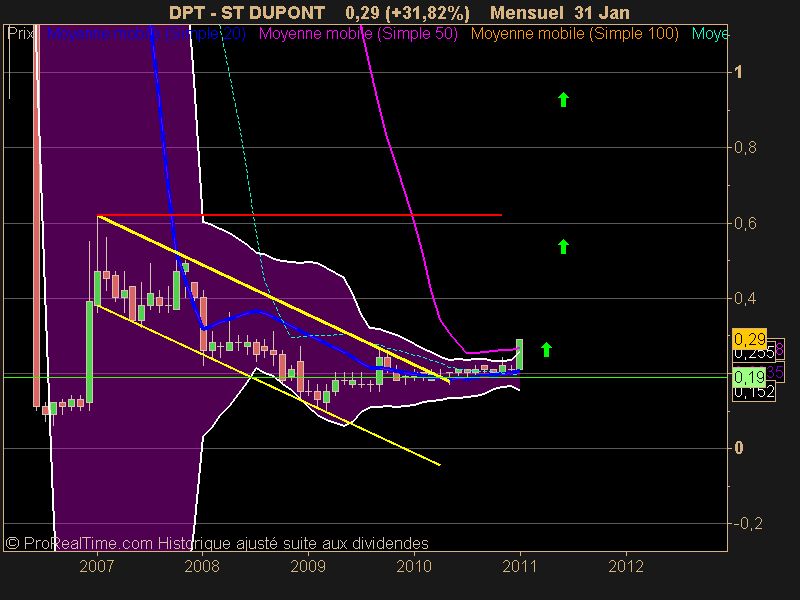800x600 pixels.
Task: Click the yellow 0,29 current price tag
Action: (749, 338)
